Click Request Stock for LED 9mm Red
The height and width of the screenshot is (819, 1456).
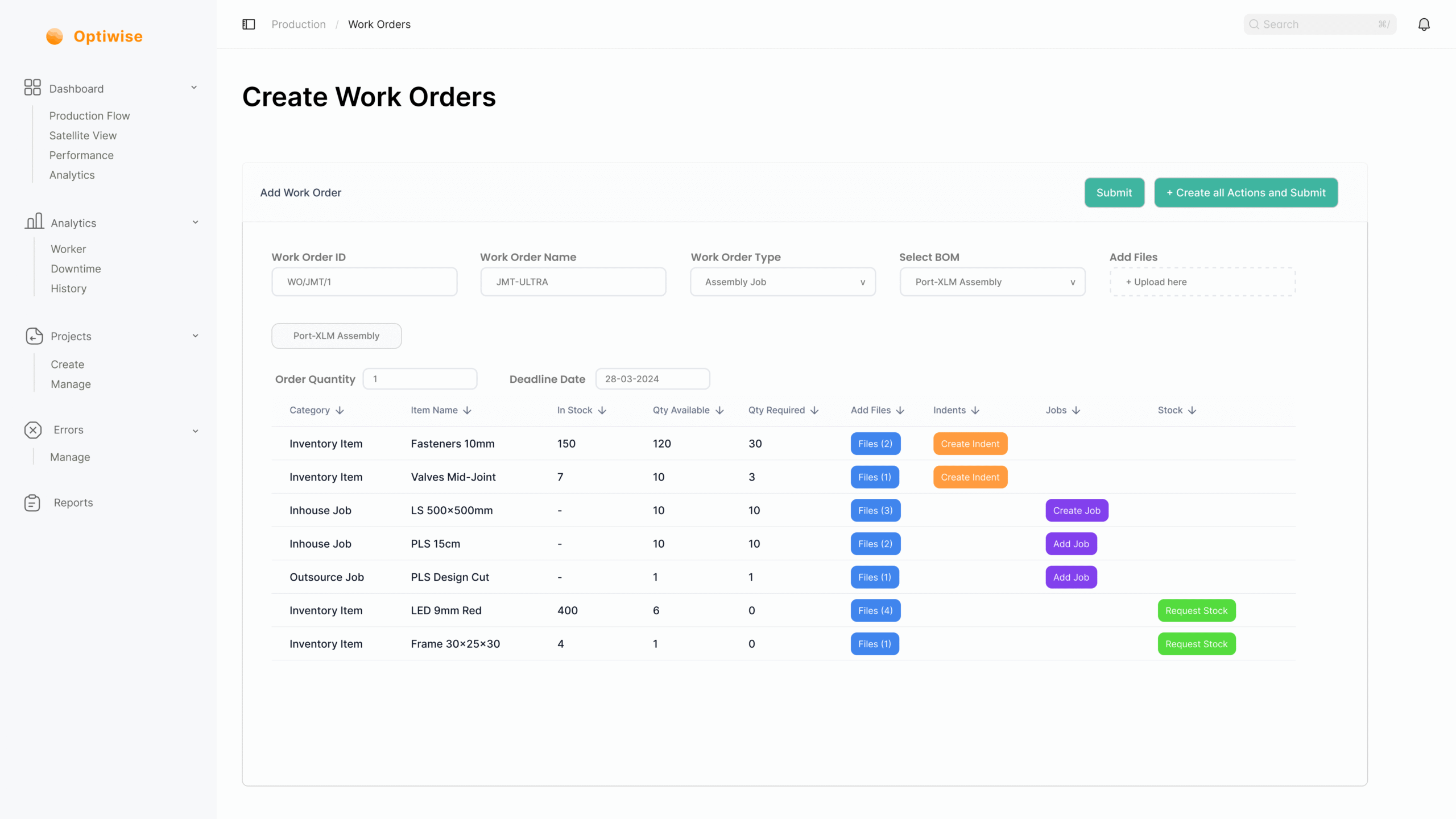[x=1196, y=611]
